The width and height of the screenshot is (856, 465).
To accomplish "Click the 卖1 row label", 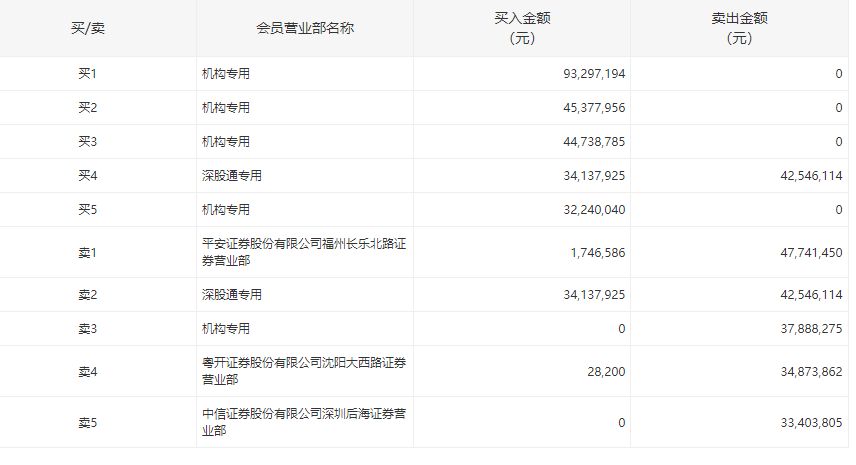I will 88,253.
